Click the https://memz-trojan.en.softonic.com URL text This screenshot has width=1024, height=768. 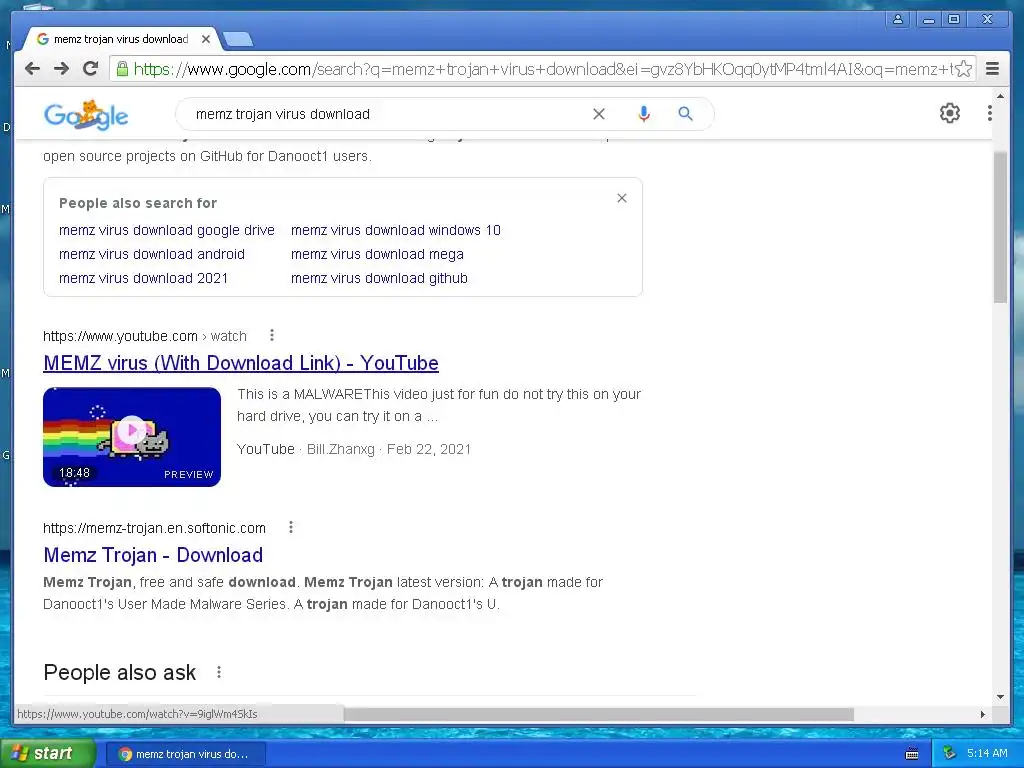[154, 528]
